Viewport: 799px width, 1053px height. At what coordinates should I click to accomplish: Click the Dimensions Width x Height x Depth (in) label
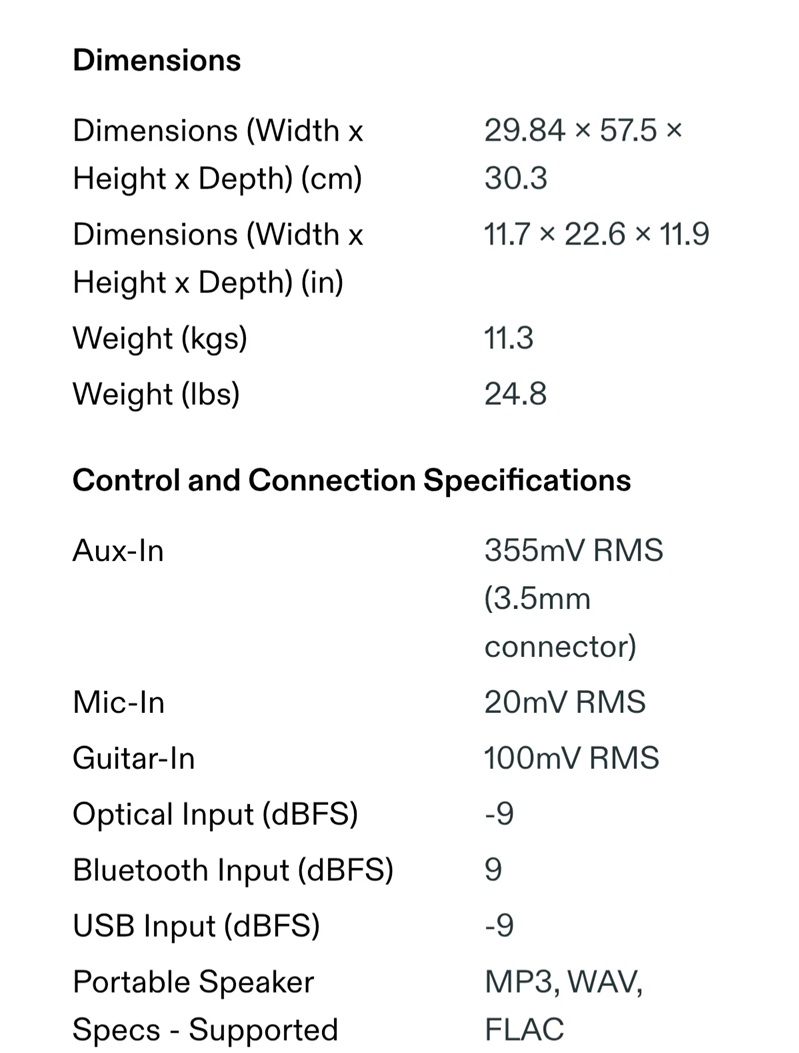pyautogui.click(x=218, y=258)
